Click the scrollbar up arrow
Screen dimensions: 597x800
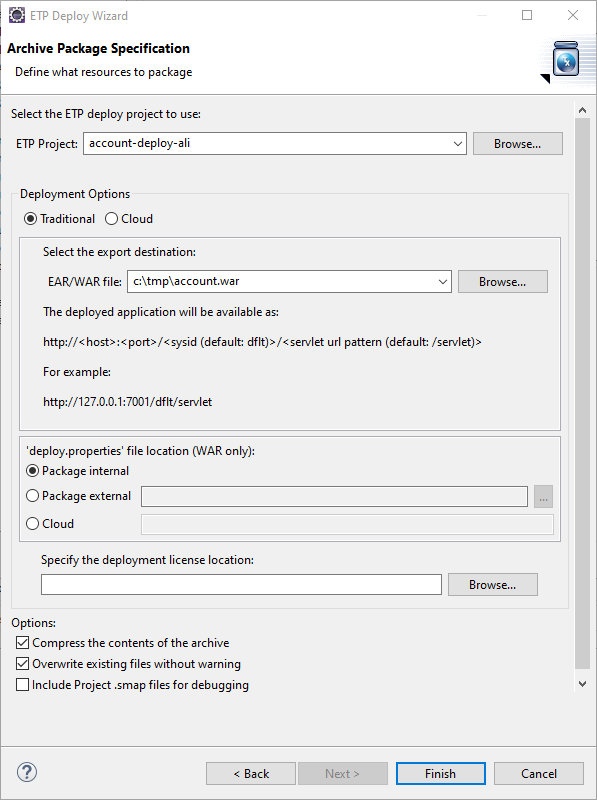[582, 110]
